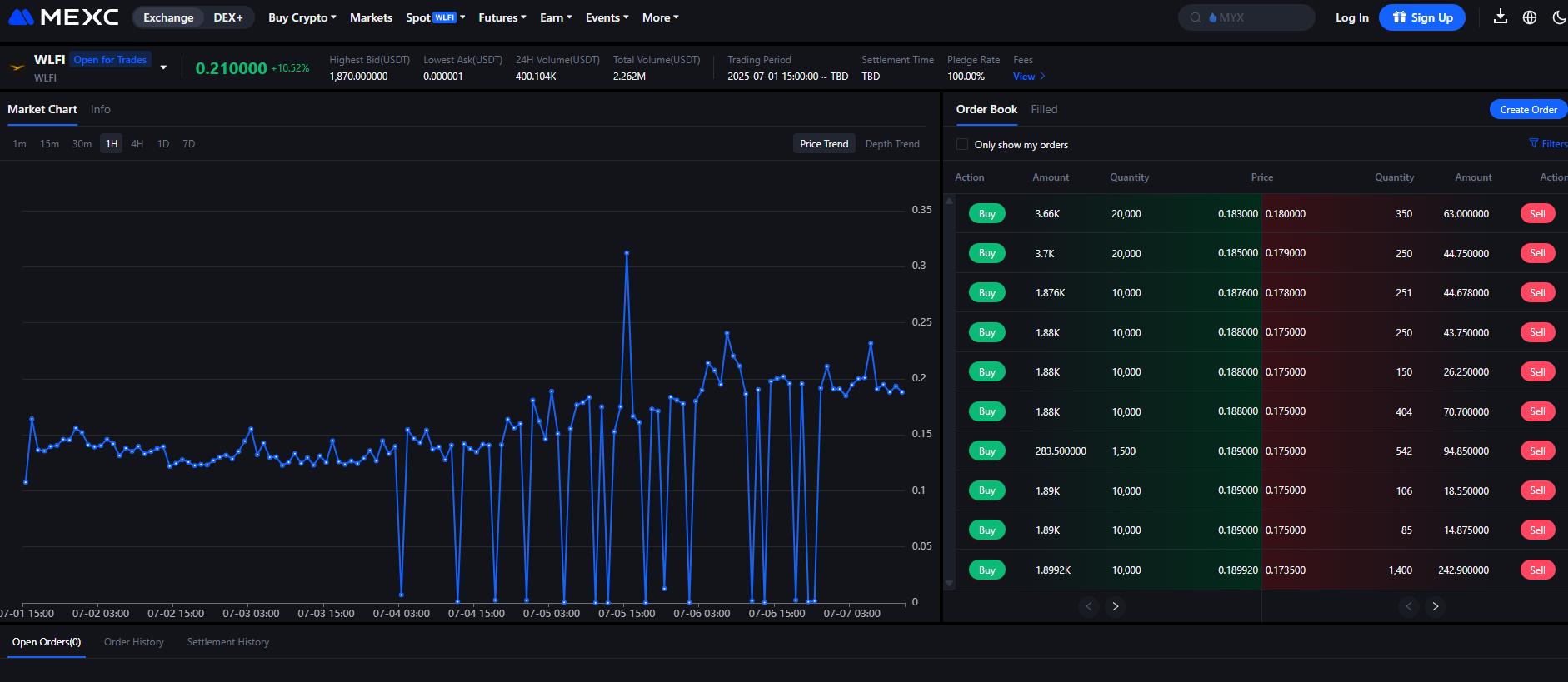
Task: Click Buy on the 283.500000 amount row
Action: click(x=987, y=451)
